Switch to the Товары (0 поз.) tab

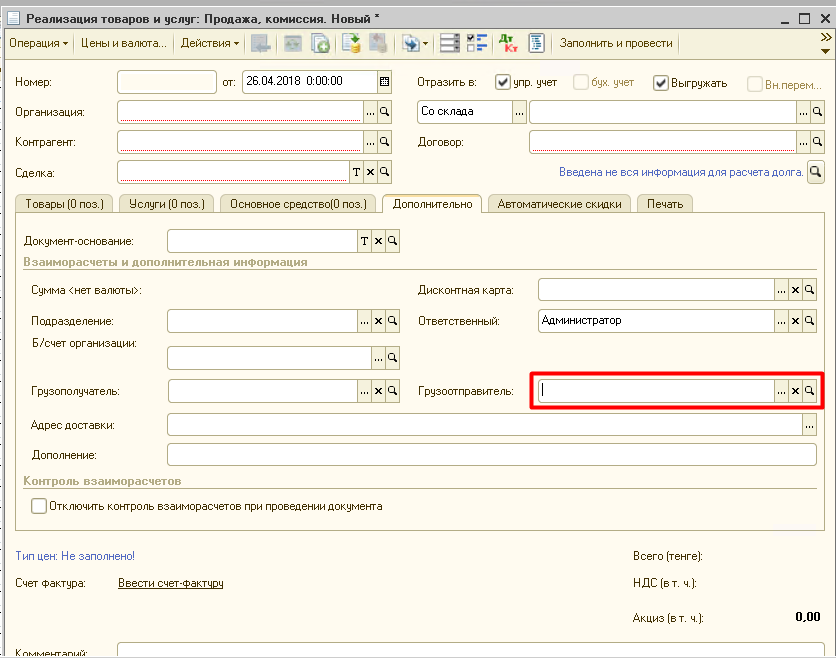click(x=64, y=204)
